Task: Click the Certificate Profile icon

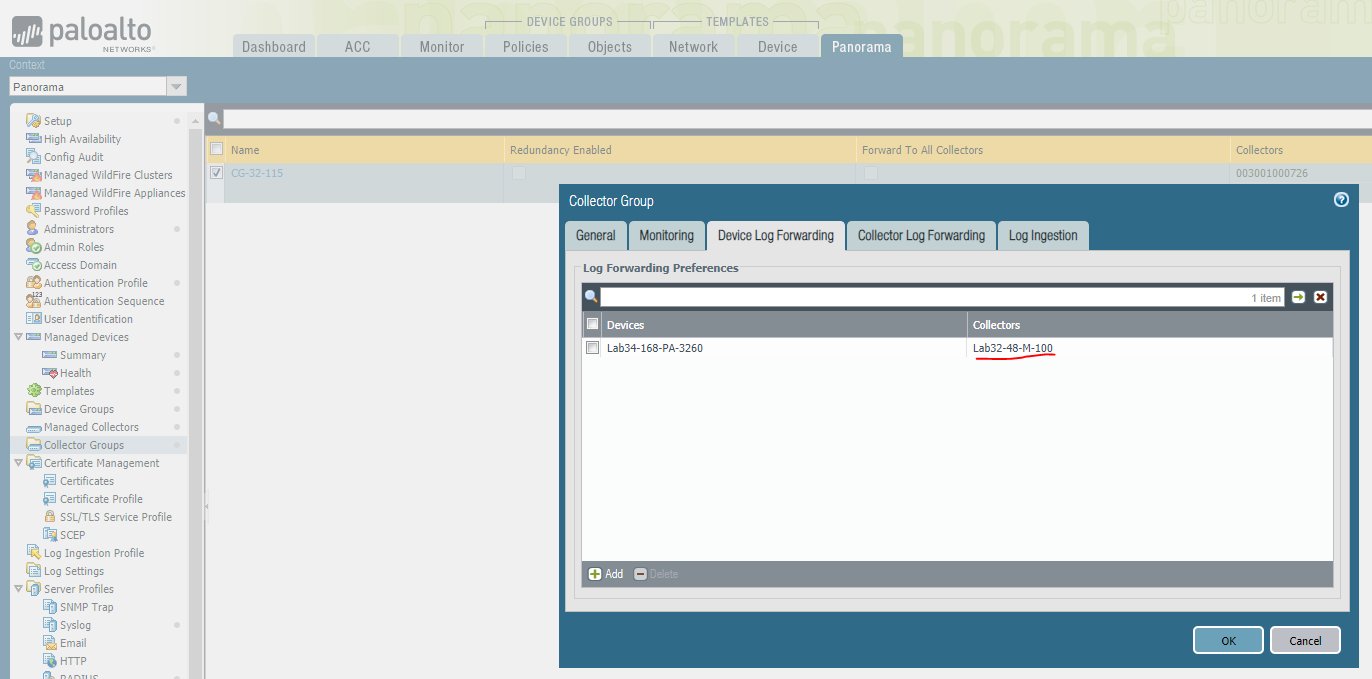Action: point(50,499)
